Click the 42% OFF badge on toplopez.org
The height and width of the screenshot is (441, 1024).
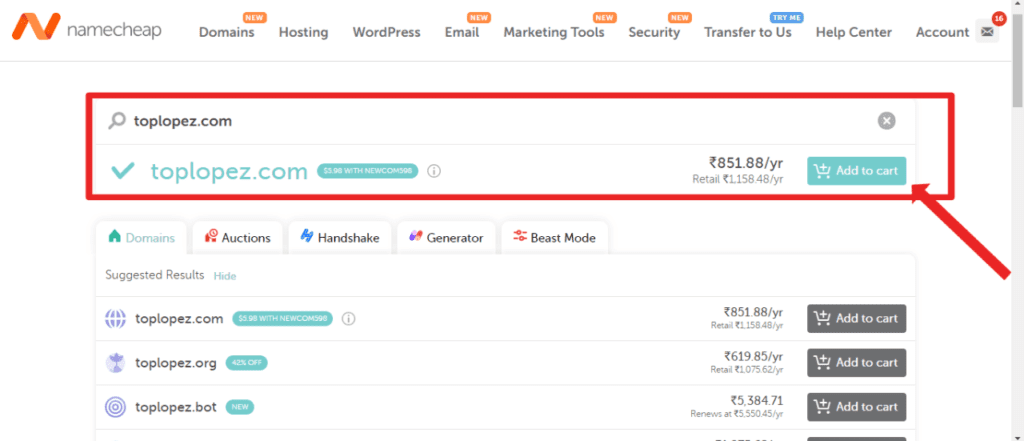point(247,363)
